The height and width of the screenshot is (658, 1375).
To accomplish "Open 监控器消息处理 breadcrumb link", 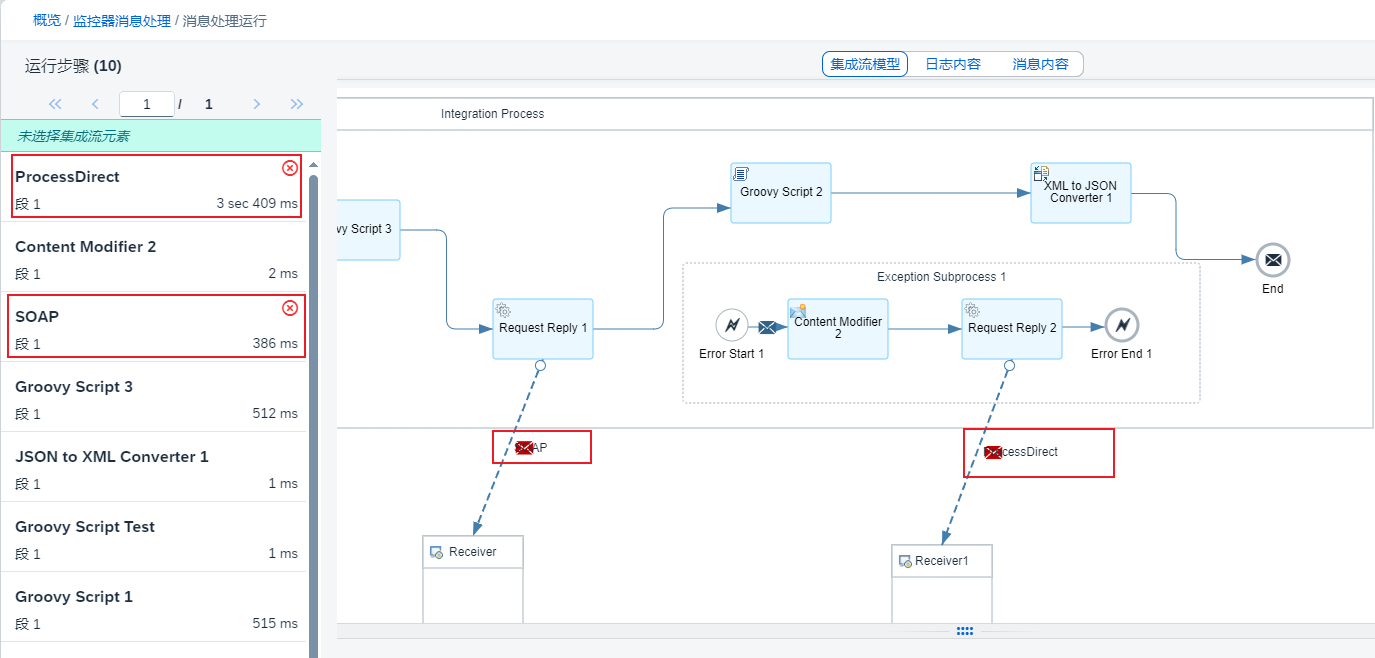I will coord(121,20).
